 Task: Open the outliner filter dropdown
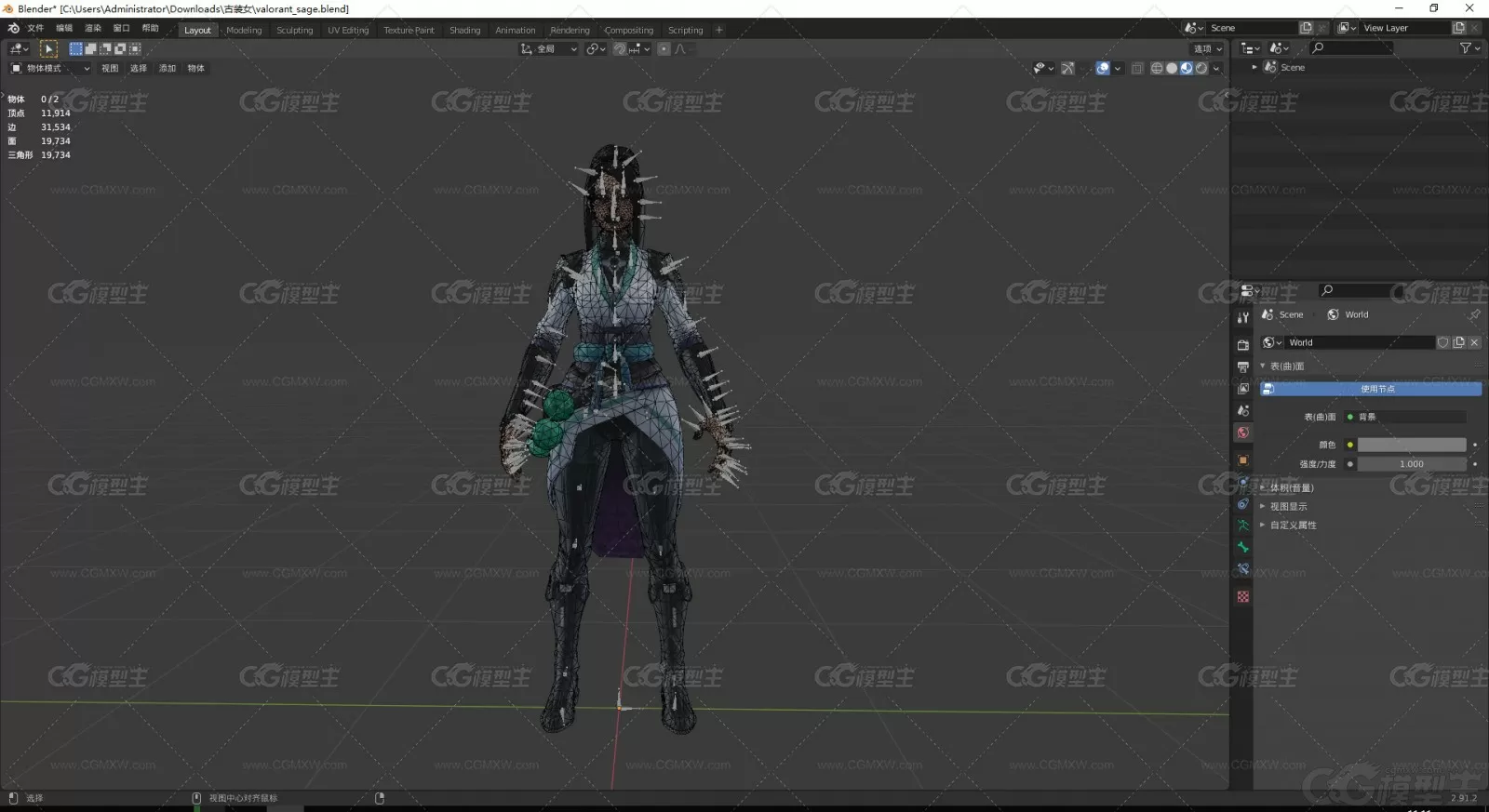click(1469, 47)
